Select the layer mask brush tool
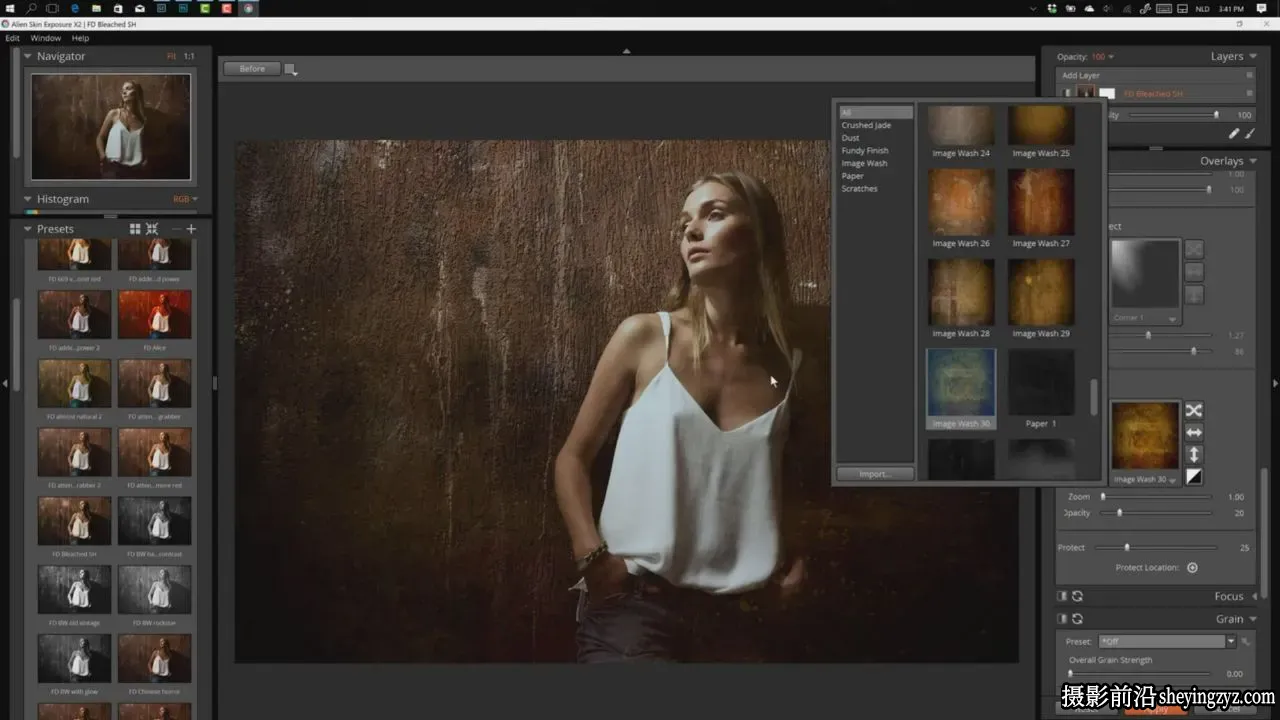Viewport: 1280px width, 720px height. tap(1250, 133)
